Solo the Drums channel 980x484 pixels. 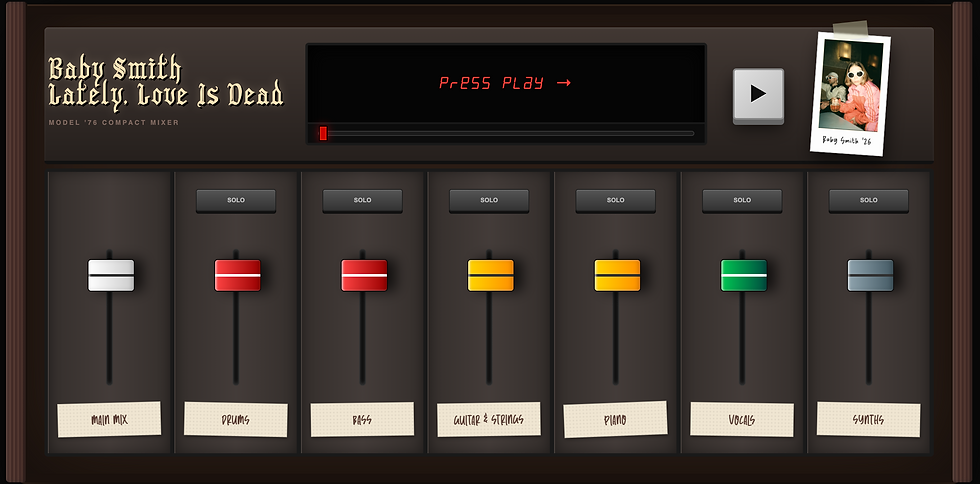click(x=236, y=201)
